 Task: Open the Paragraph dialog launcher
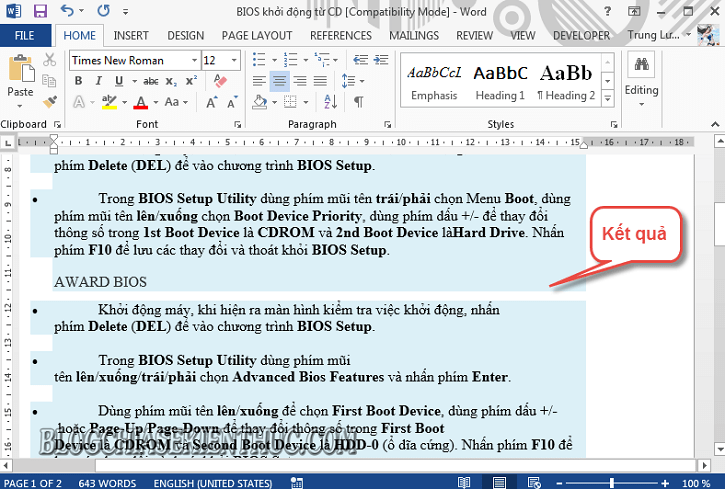pyautogui.click(x=387, y=124)
